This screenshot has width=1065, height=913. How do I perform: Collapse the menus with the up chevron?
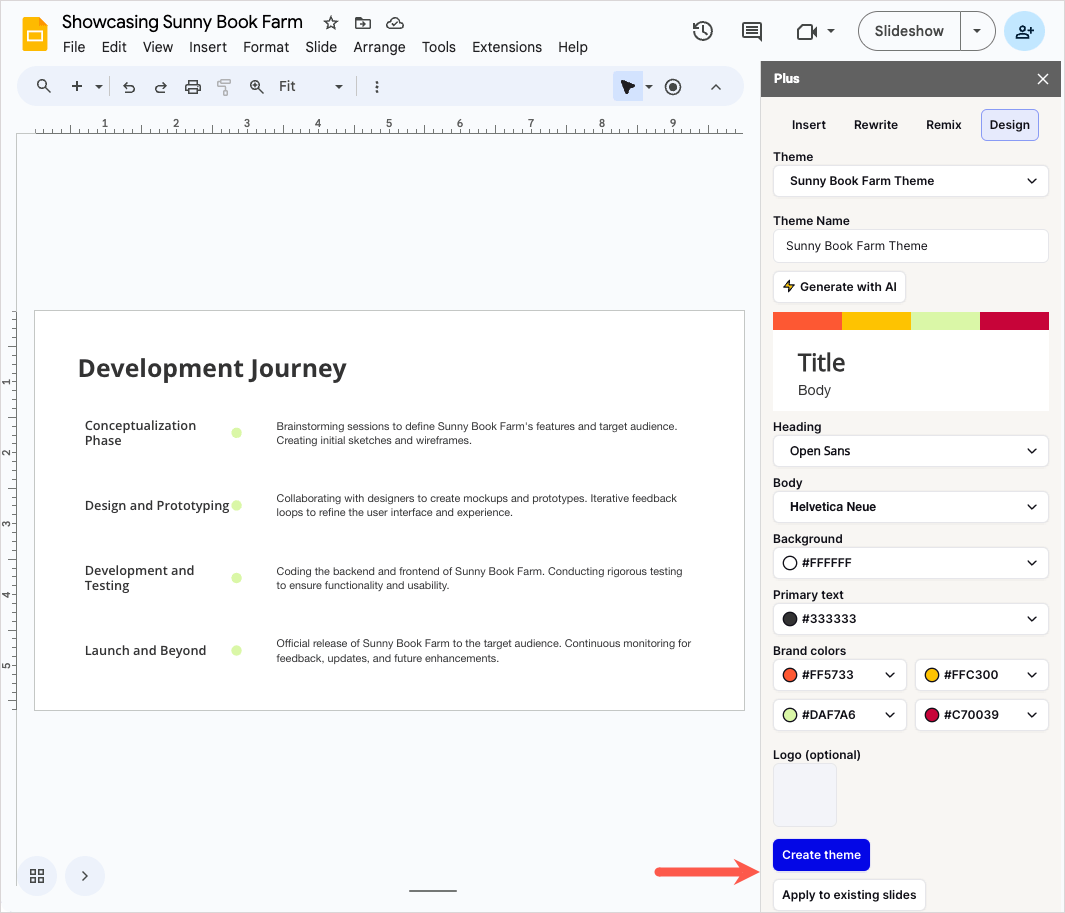coord(715,87)
